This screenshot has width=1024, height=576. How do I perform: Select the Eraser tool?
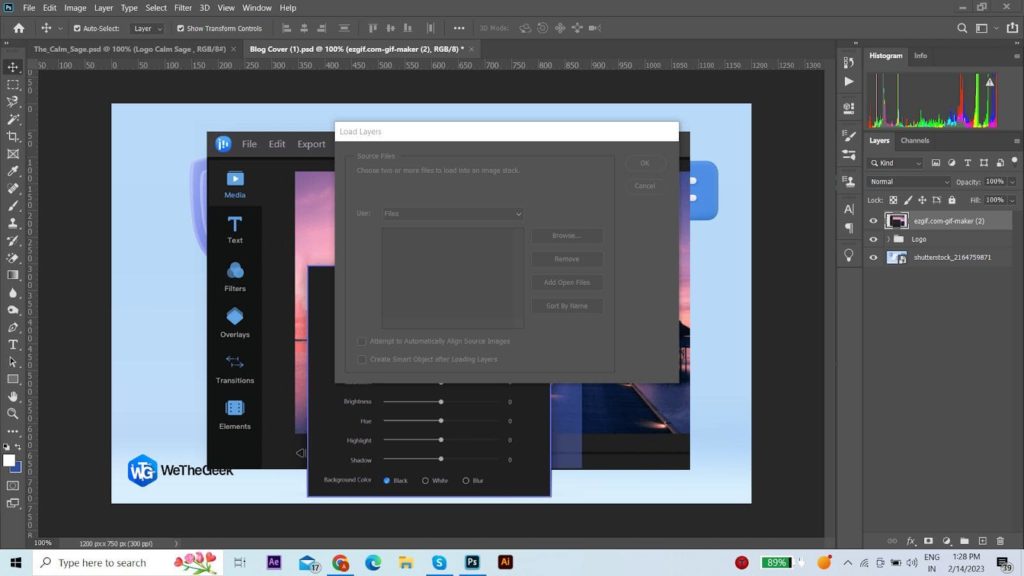pos(12,258)
